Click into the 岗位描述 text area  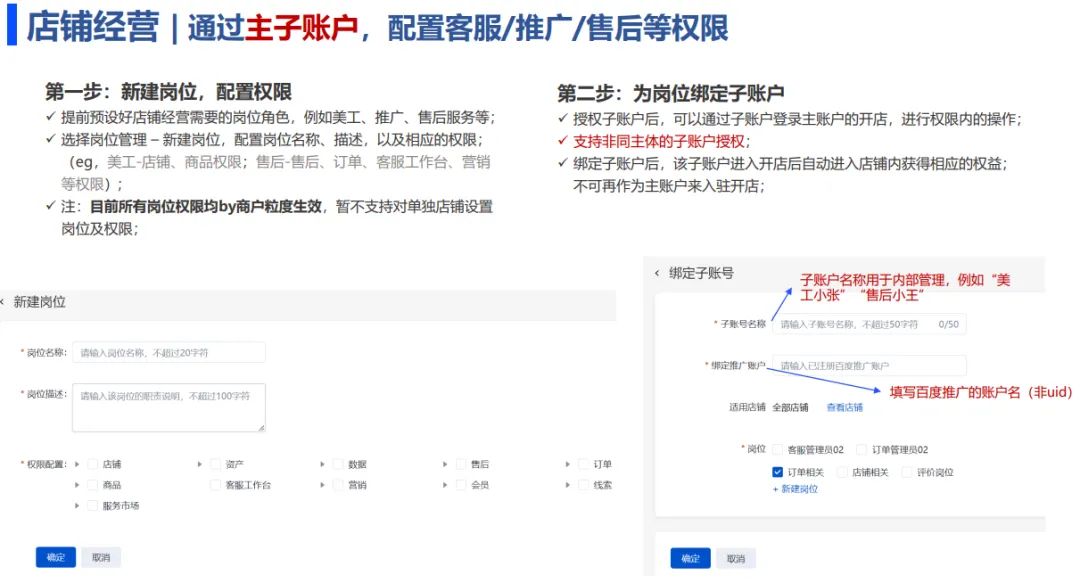click(x=168, y=407)
